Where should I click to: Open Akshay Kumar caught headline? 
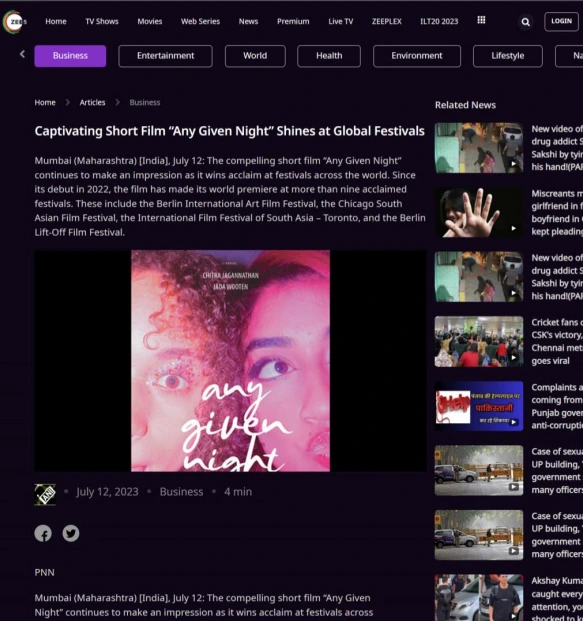point(557,598)
